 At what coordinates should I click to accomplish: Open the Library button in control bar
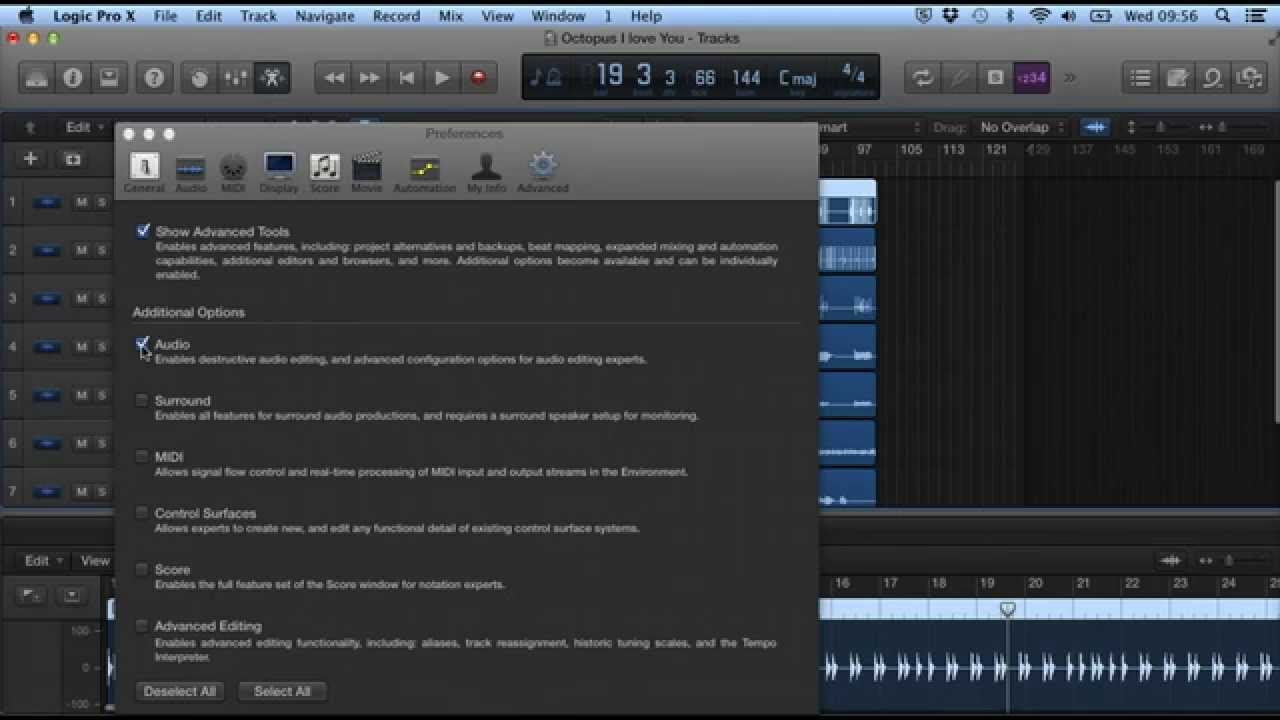tap(37, 78)
